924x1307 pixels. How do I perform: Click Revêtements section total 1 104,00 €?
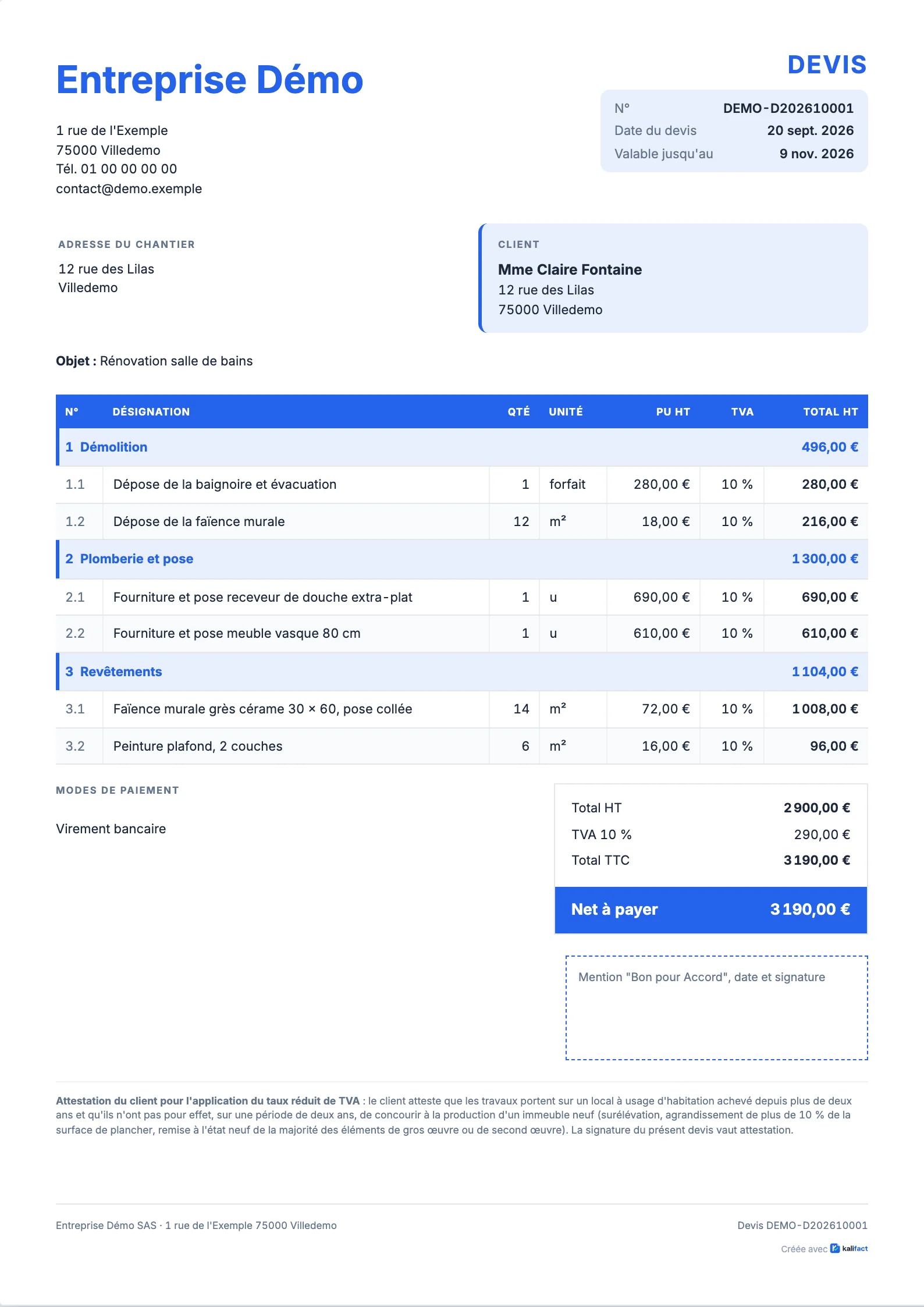[825, 672]
